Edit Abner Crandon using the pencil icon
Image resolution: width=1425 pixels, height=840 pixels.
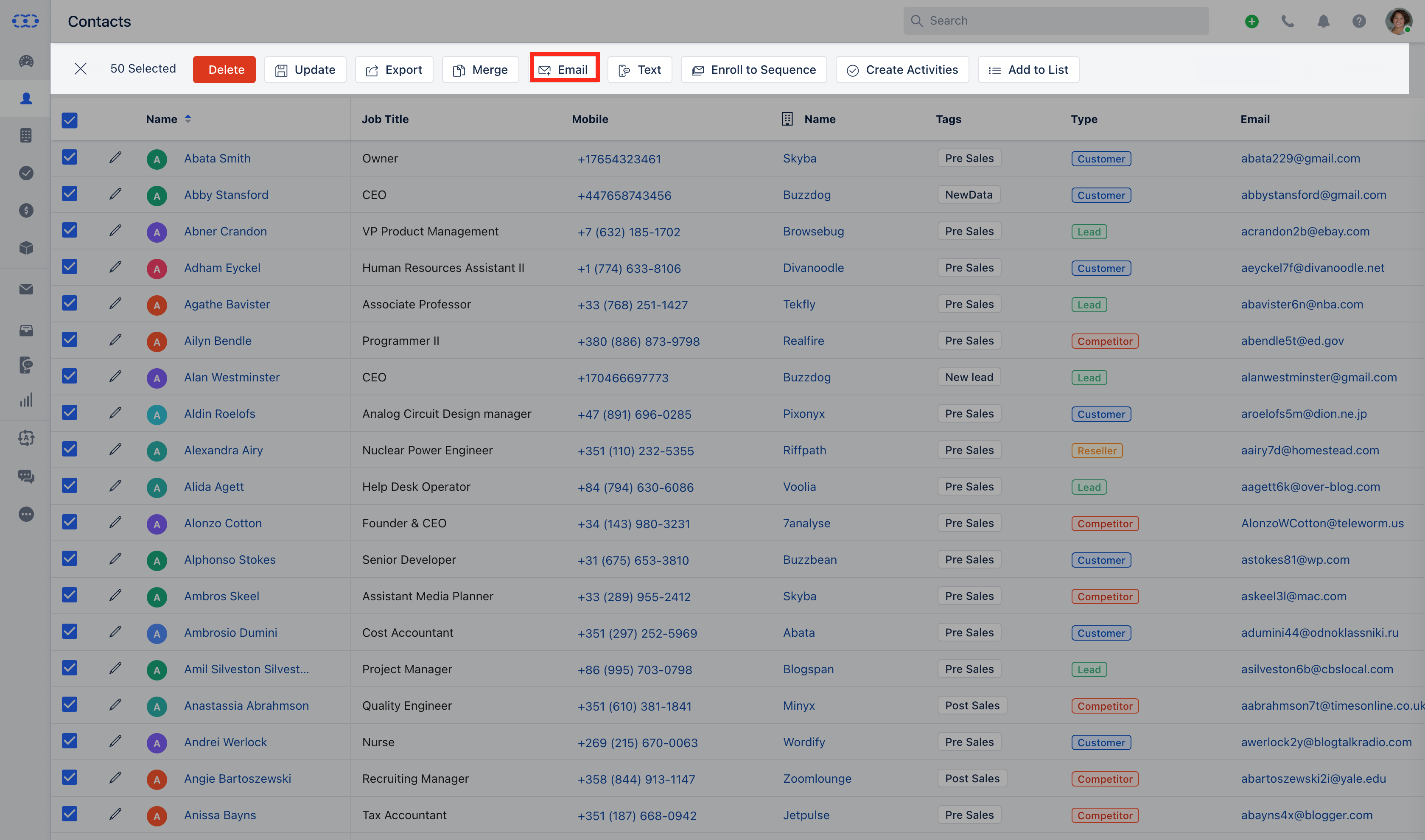click(115, 230)
